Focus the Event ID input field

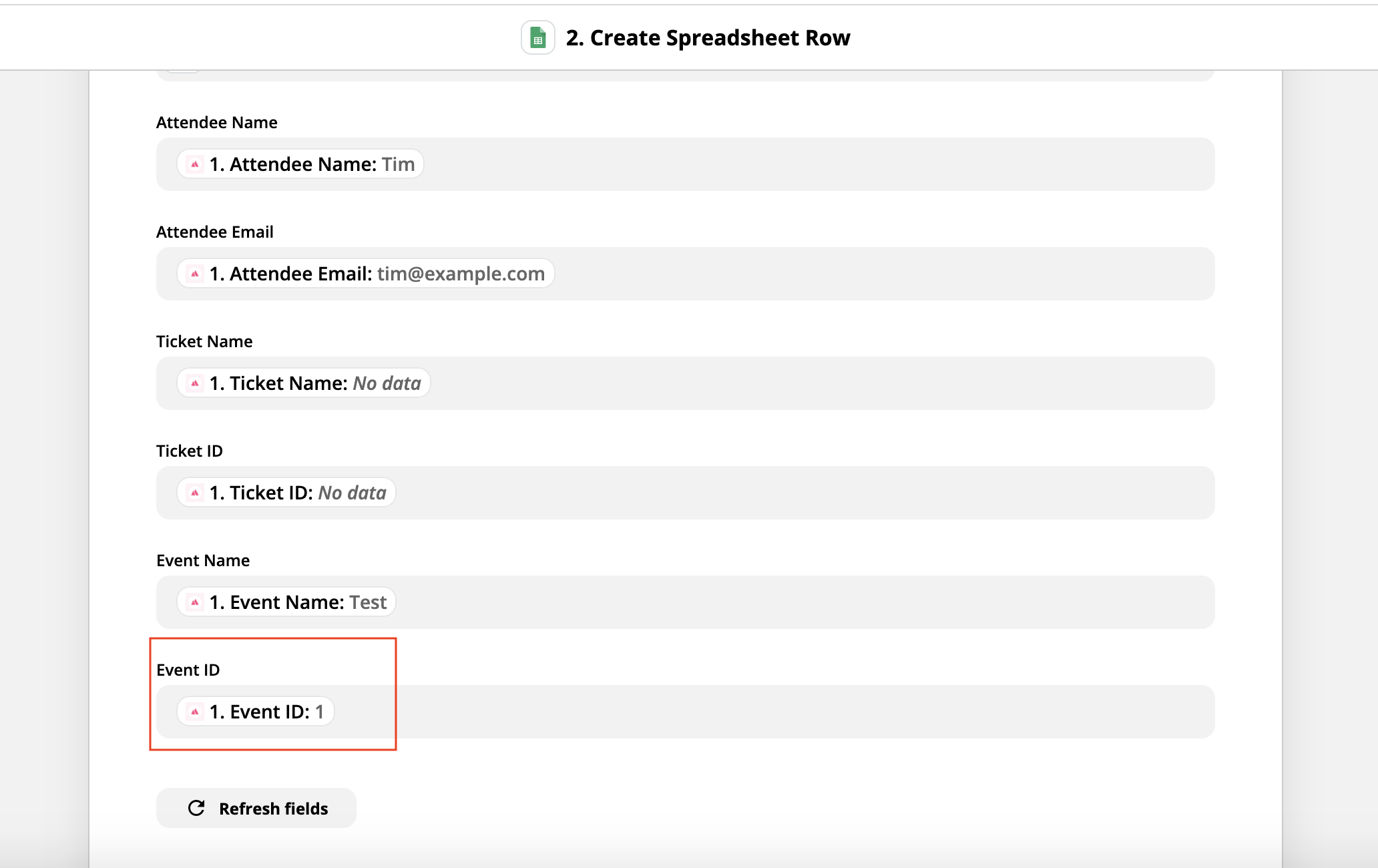coord(686,712)
